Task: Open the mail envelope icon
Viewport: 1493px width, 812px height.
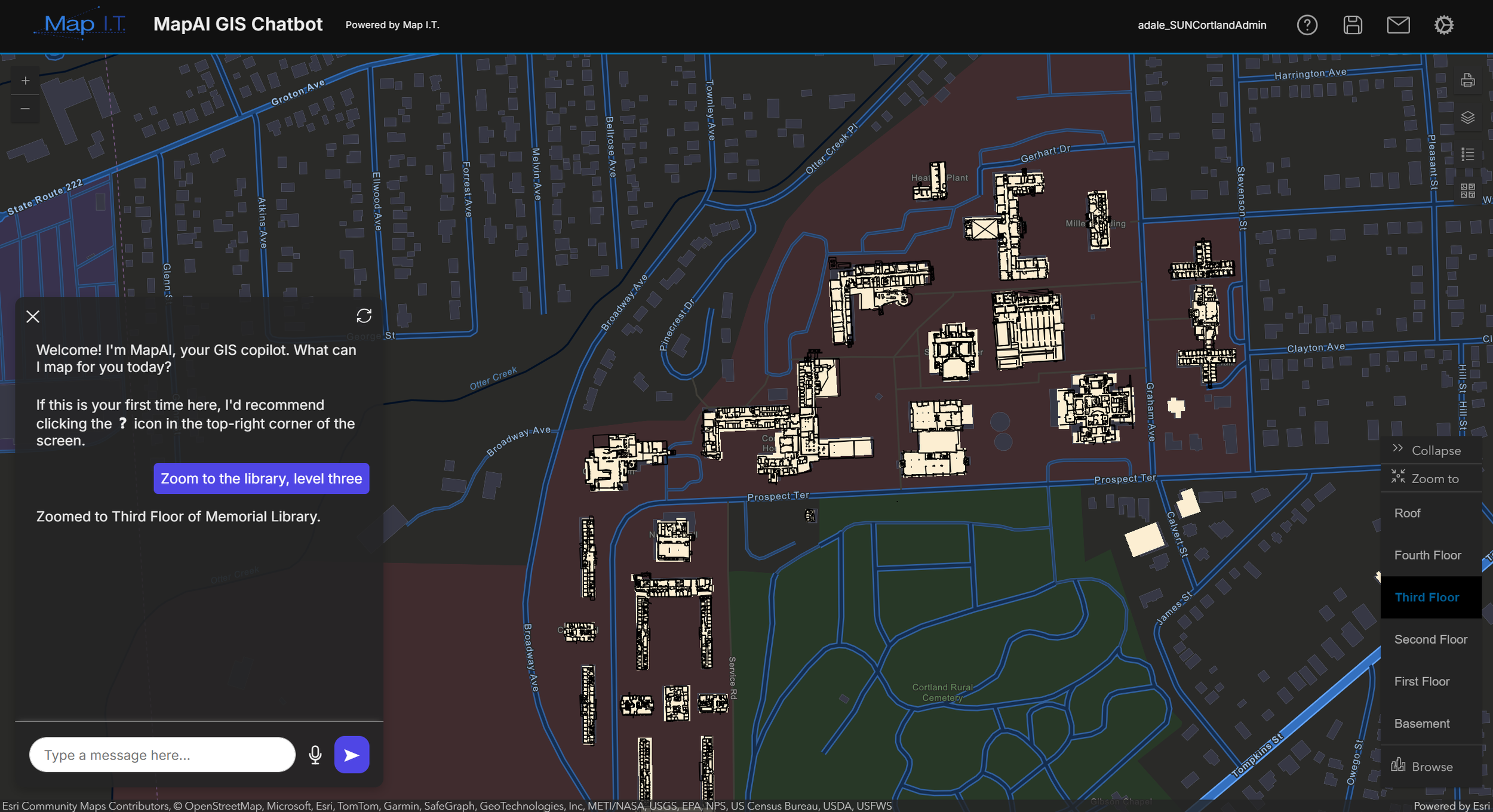Action: 1398,25
